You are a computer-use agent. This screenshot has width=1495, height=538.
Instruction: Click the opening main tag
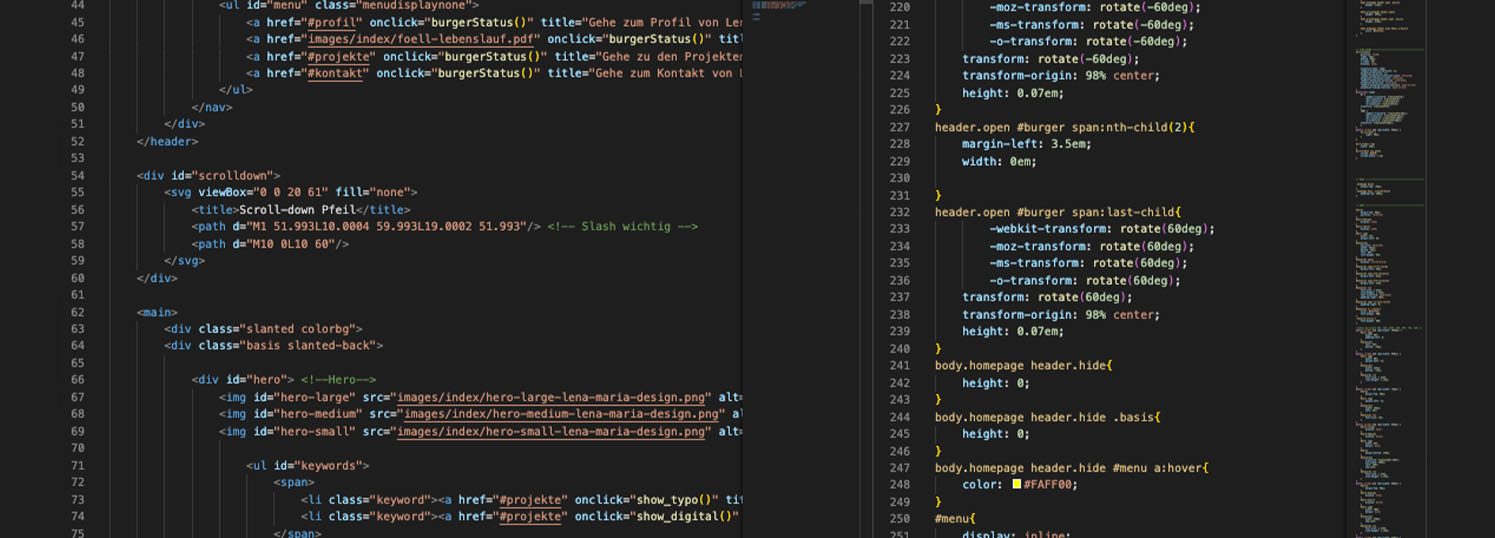(x=157, y=312)
